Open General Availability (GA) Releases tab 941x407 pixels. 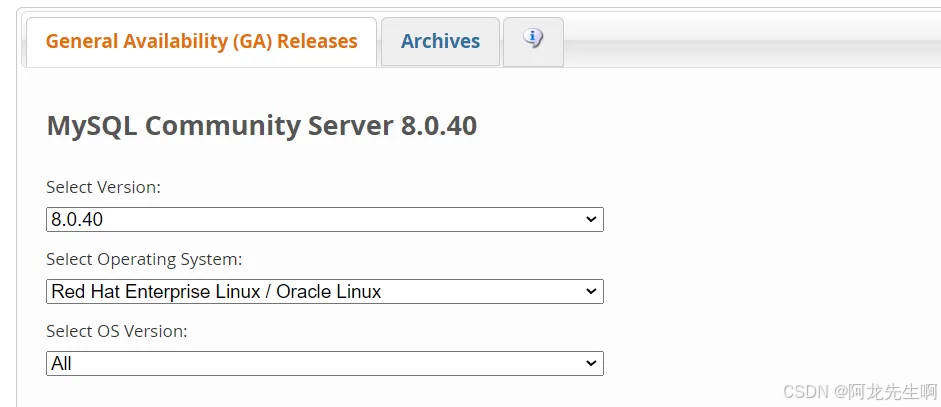click(201, 42)
